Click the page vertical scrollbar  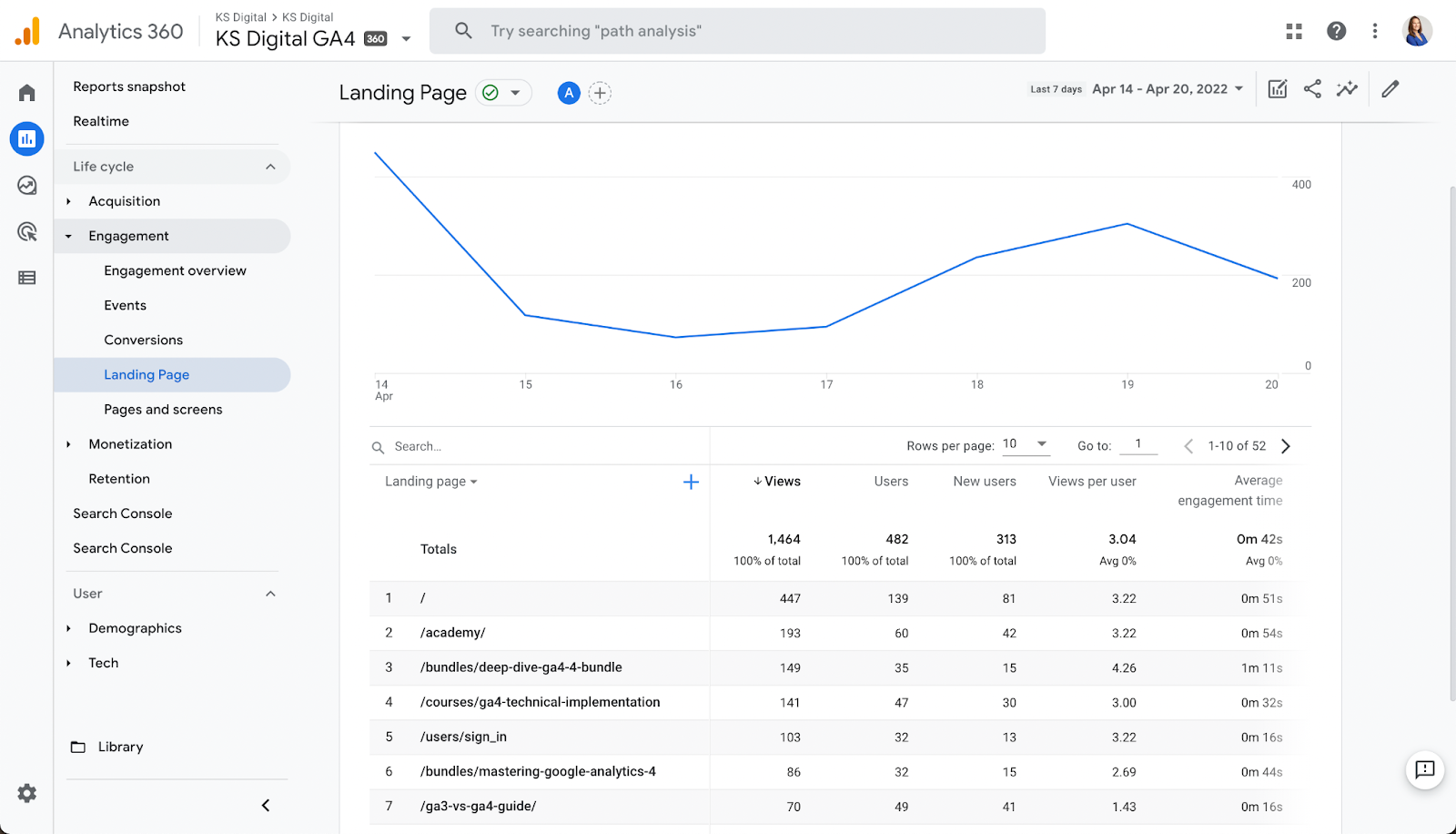coord(1452,443)
